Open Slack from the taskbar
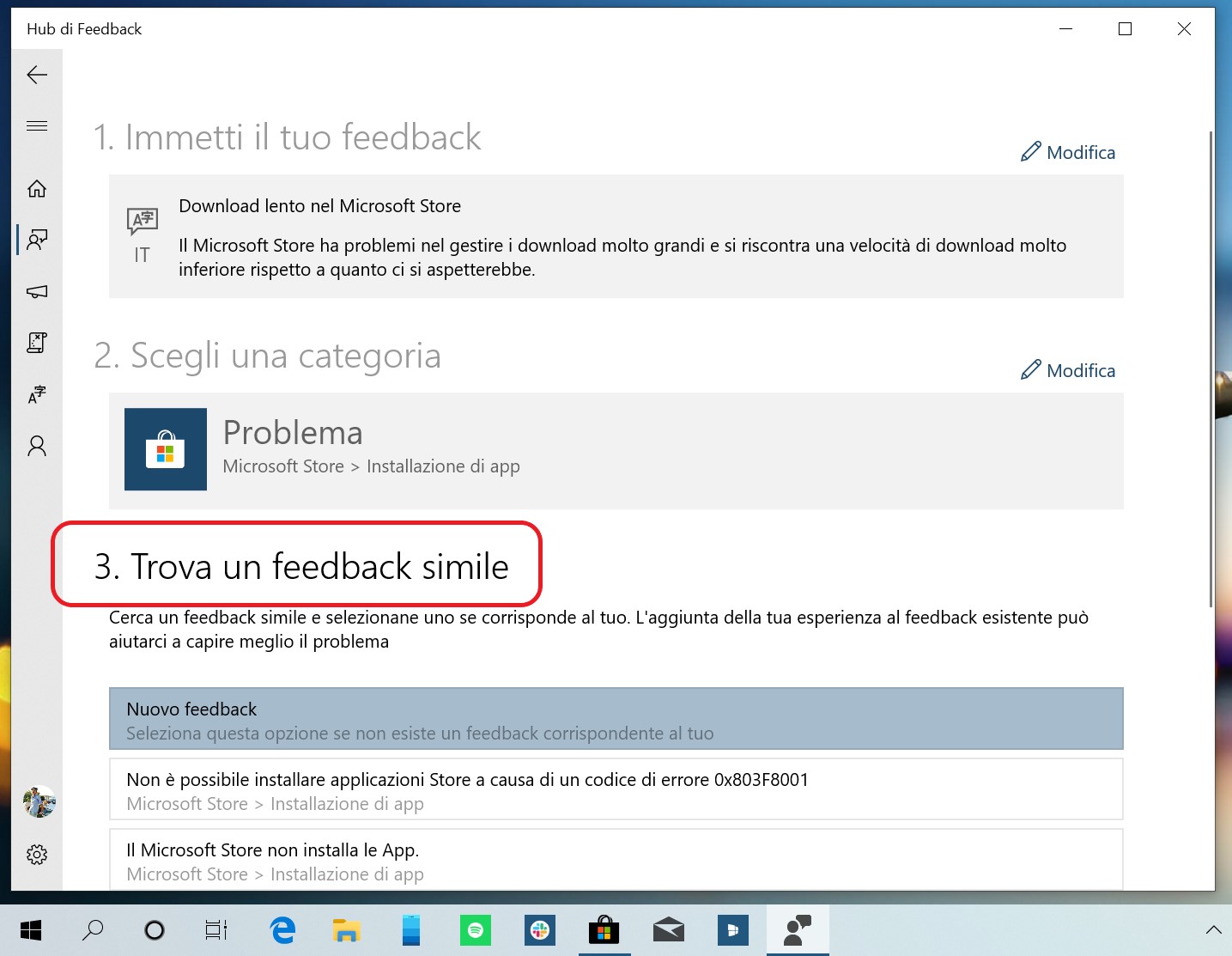Image resolution: width=1232 pixels, height=956 pixels. pyautogui.click(x=540, y=930)
